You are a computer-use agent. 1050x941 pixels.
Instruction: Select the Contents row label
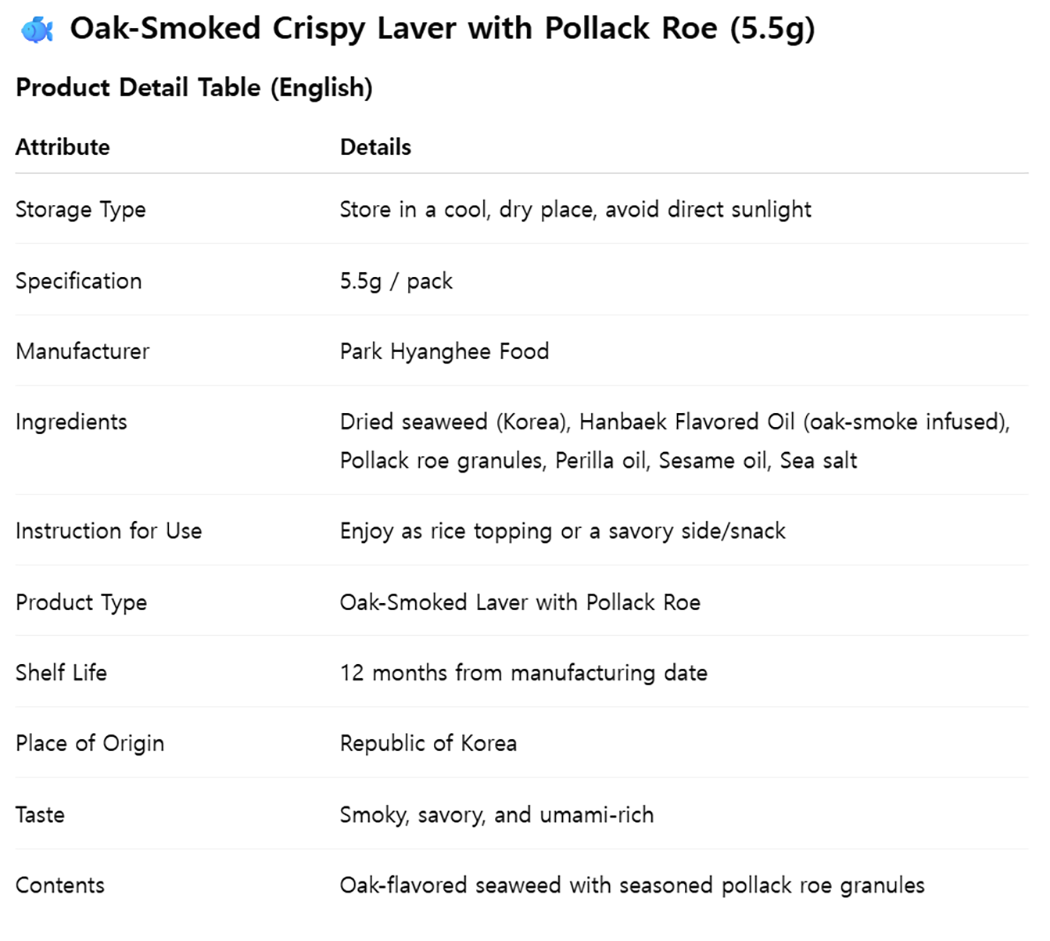point(60,885)
